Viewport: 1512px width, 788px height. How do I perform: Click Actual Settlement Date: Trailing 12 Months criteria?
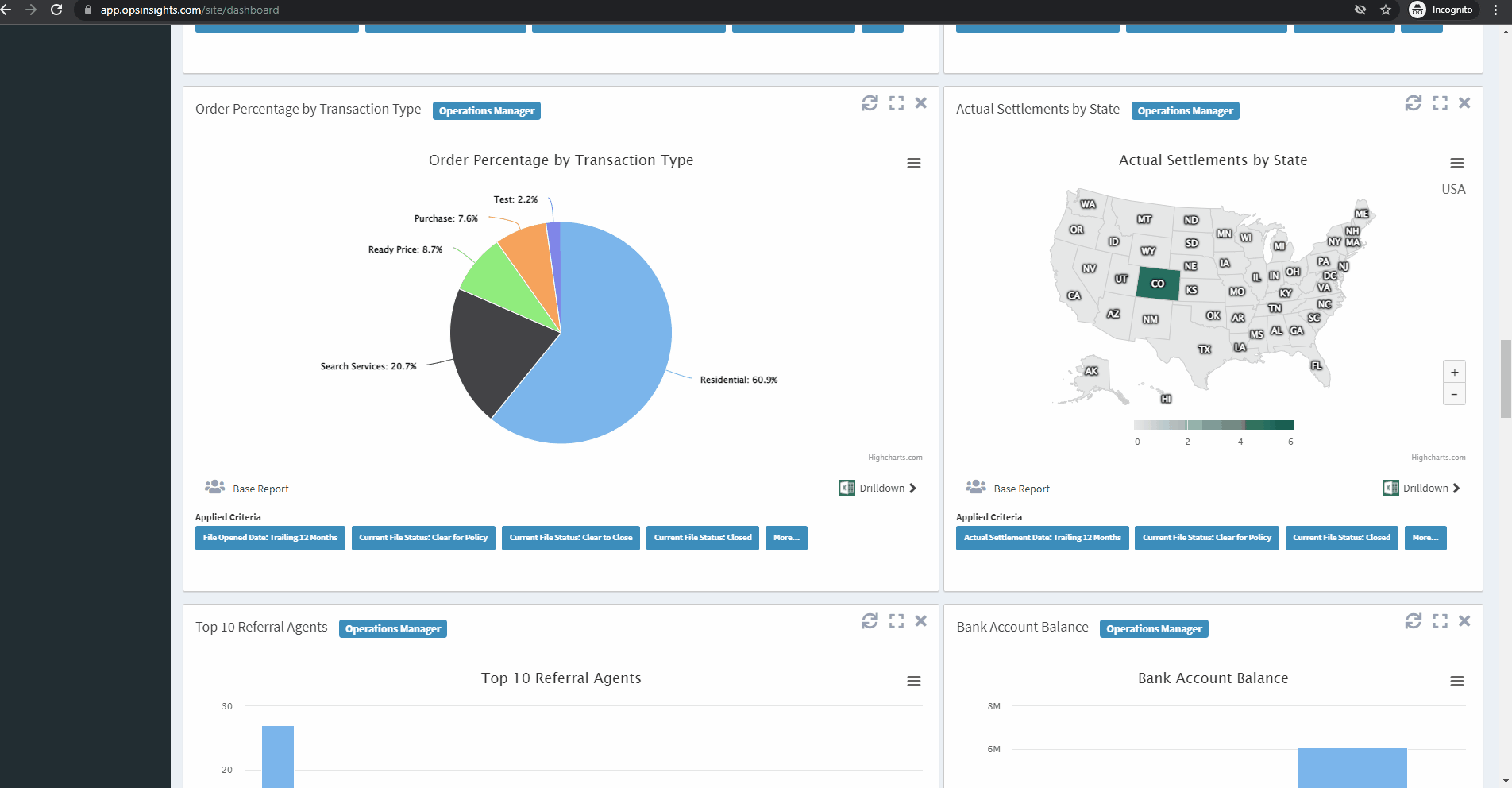(1042, 538)
